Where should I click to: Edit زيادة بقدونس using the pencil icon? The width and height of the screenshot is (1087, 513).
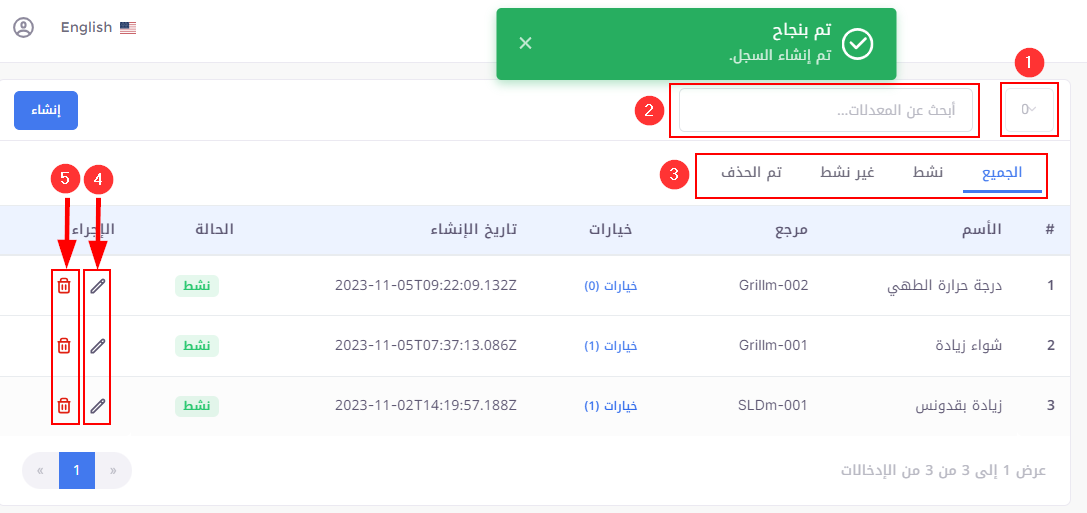(98, 406)
